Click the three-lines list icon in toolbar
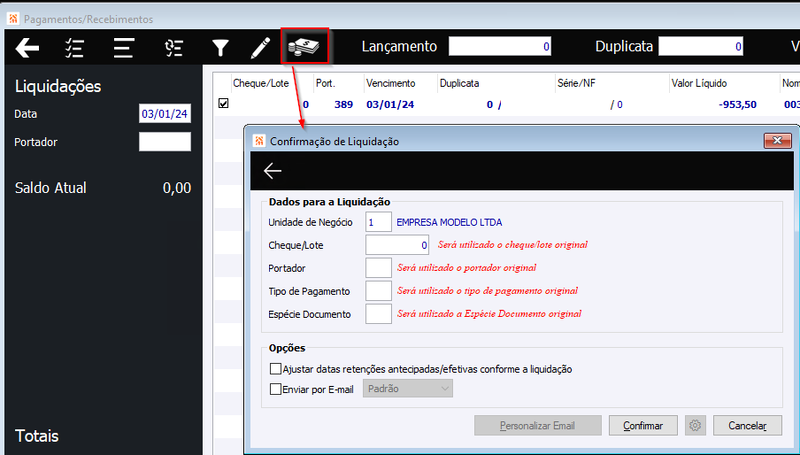Viewport: 800px width, 455px height. [123, 48]
